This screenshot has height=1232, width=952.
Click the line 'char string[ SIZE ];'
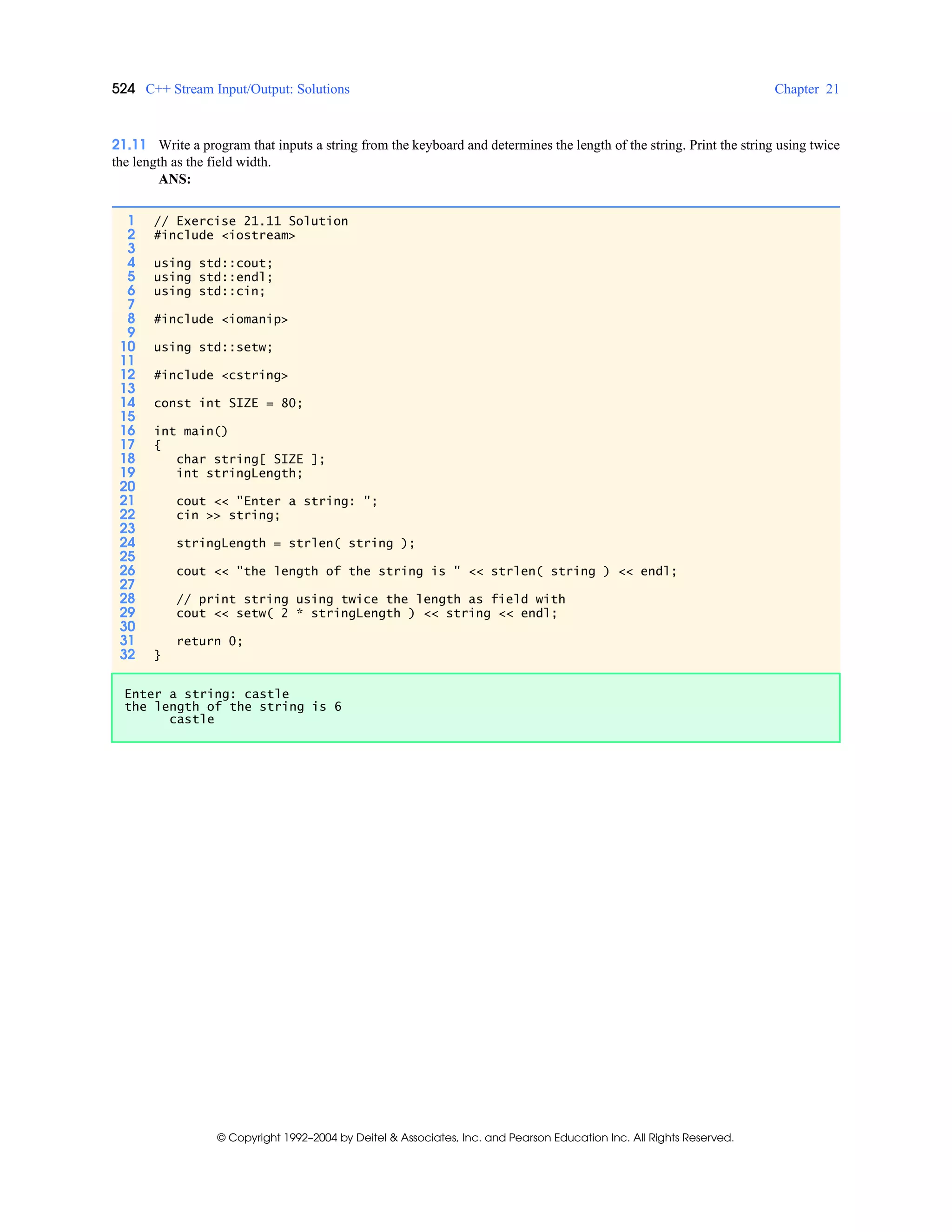[x=251, y=459]
